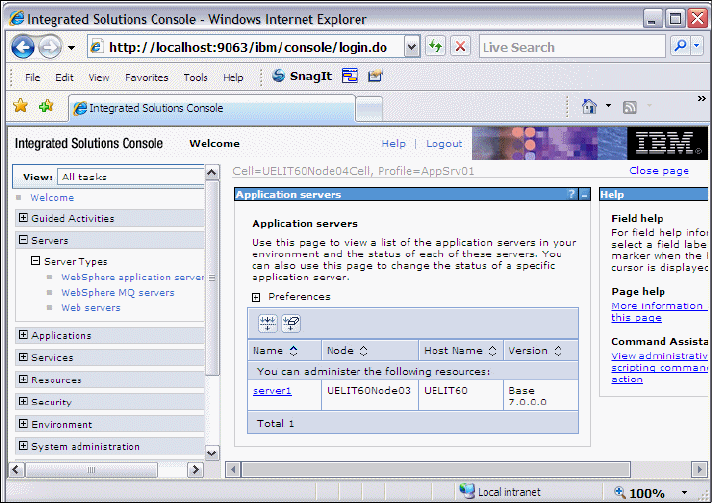
Task: Click the address bar URL field
Action: click(245, 47)
